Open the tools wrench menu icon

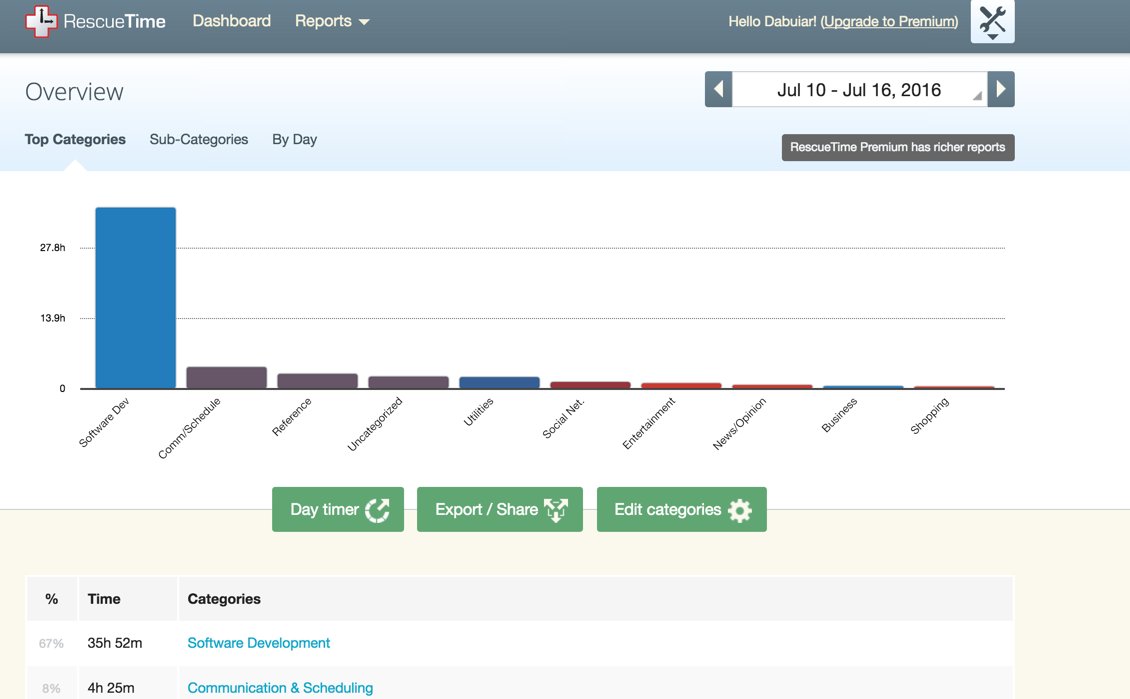pyautogui.click(x=992, y=22)
